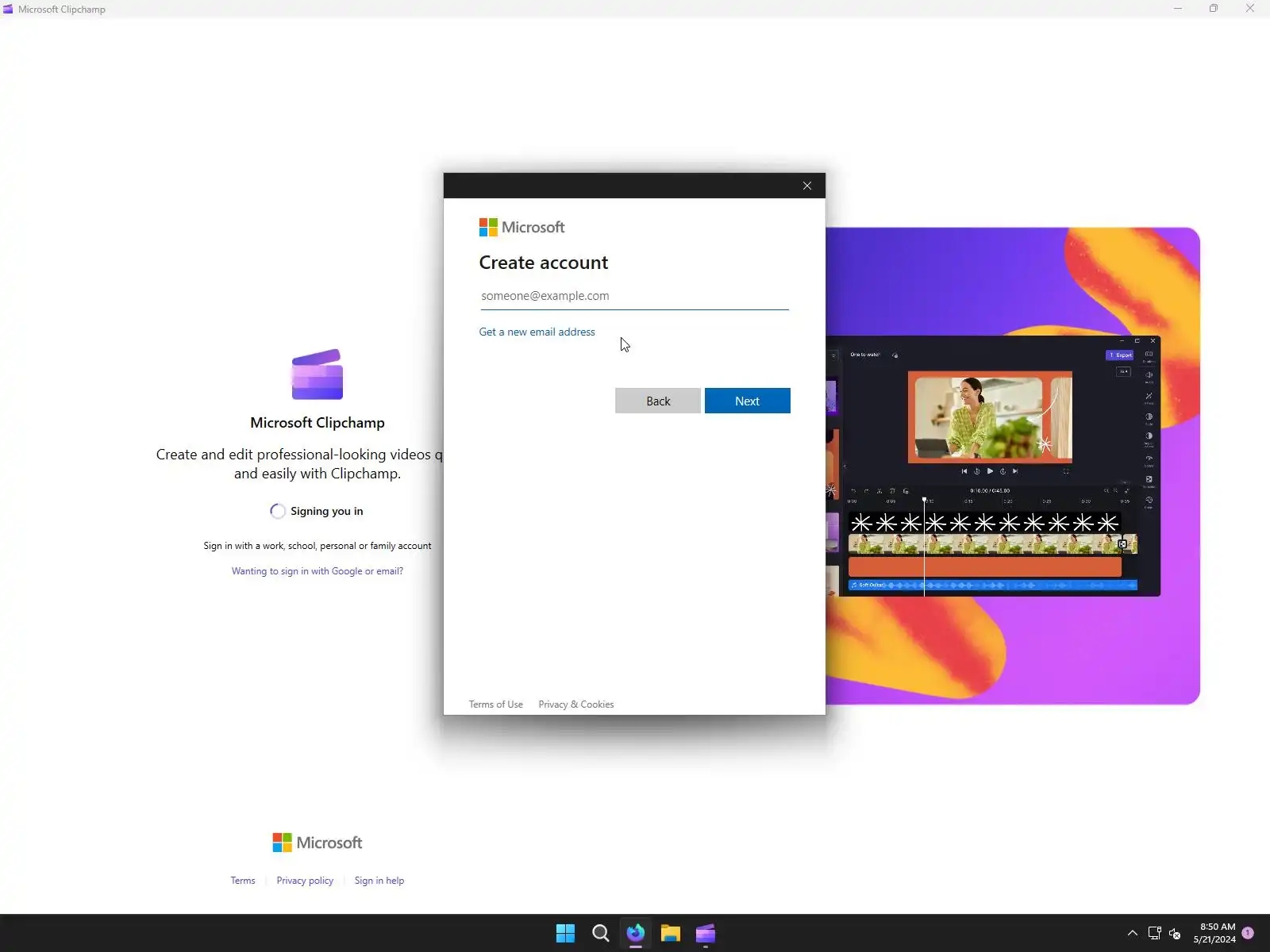Proceed with the Next button
1270x952 pixels.
748,401
